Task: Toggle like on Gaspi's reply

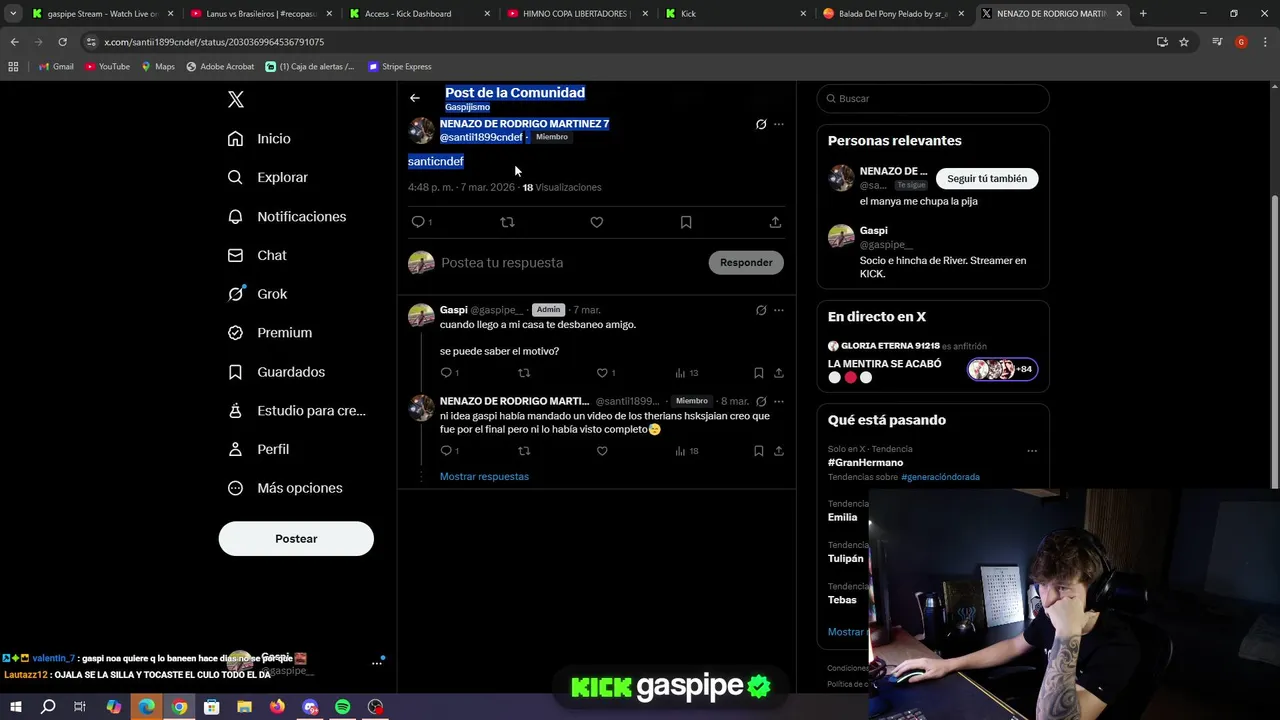Action: point(602,373)
